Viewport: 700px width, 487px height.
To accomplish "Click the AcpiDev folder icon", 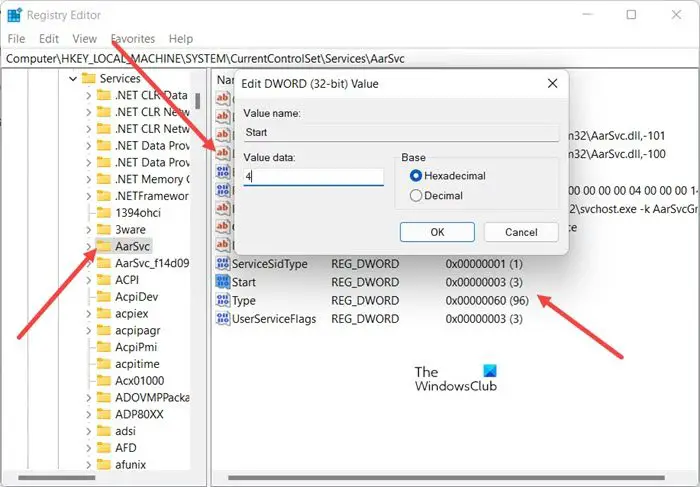I will pyautogui.click(x=104, y=296).
